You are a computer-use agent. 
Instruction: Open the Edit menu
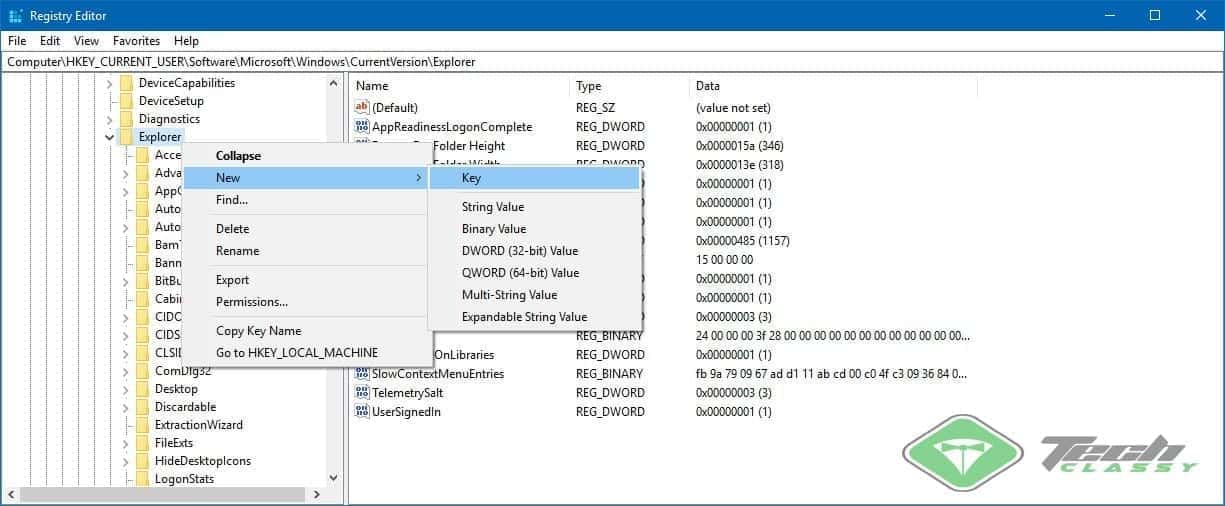pyautogui.click(x=50, y=41)
